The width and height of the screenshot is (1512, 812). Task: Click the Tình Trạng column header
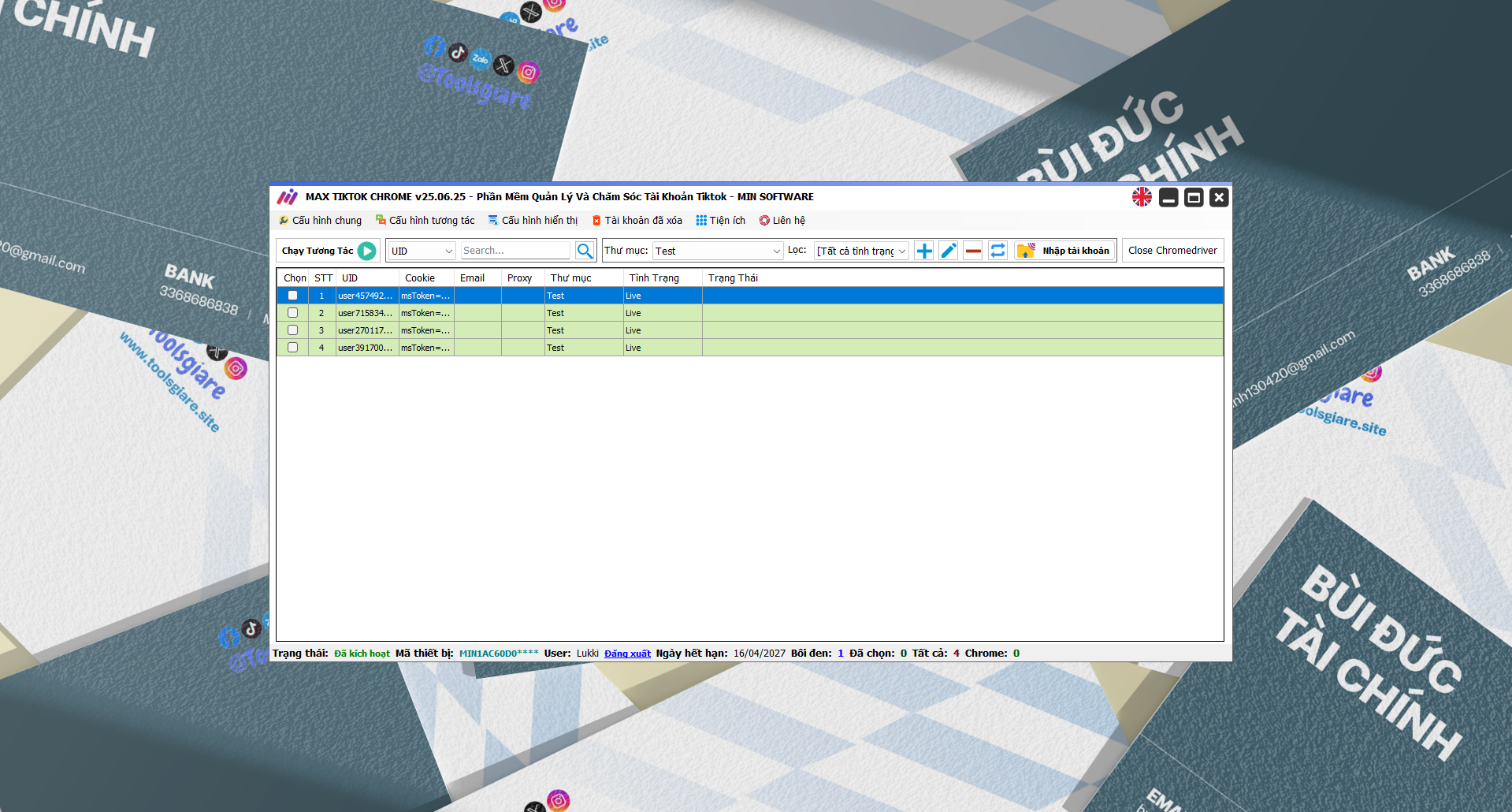663,278
